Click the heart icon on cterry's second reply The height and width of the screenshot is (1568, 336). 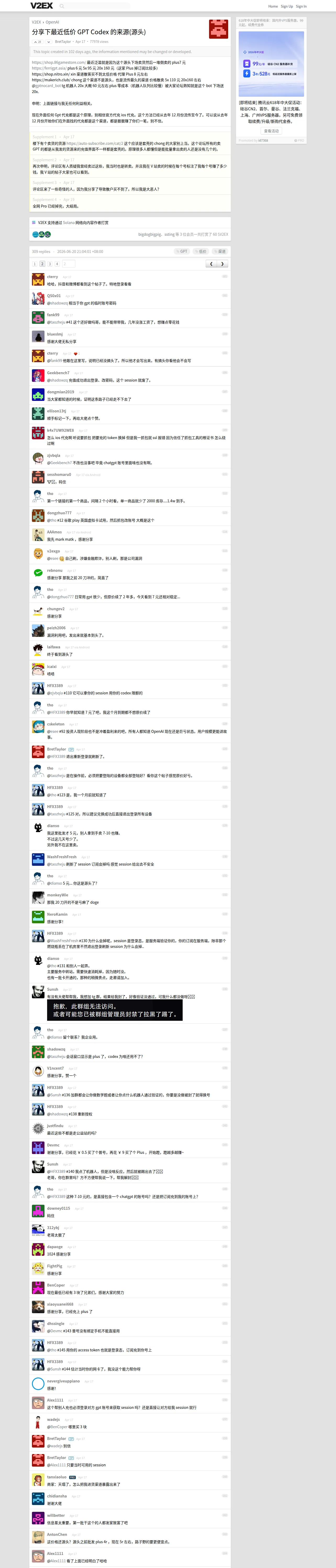pos(76,354)
